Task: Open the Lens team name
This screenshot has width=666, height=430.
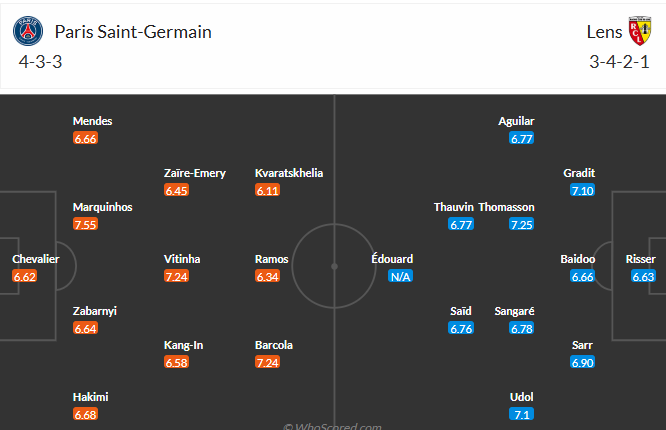Action: coord(604,32)
